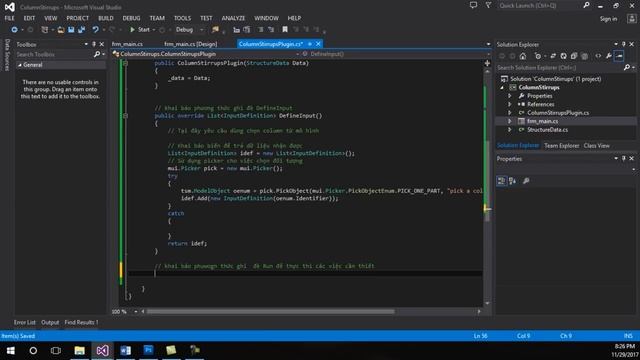The height and width of the screenshot is (360, 640).
Task: Select ColumnStirrupsPlugin.cs in Solution Explorer
Action: click(558, 113)
